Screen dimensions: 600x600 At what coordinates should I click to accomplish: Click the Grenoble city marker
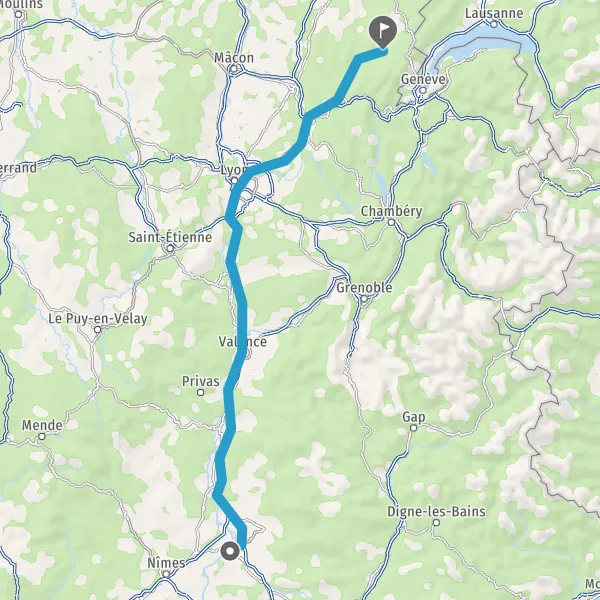coord(364,299)
